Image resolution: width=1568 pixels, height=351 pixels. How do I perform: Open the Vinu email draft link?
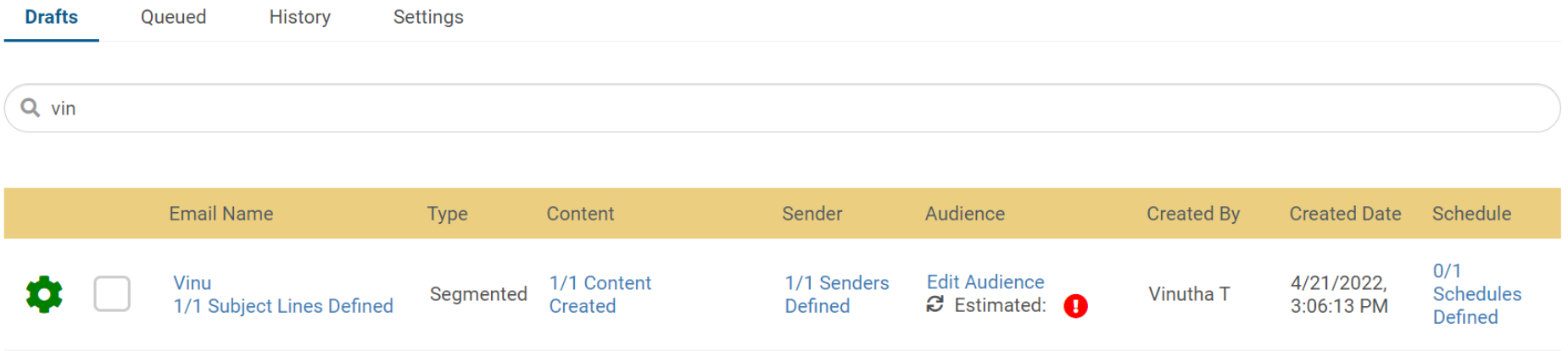pyautogui.click(x=193, y=282)
